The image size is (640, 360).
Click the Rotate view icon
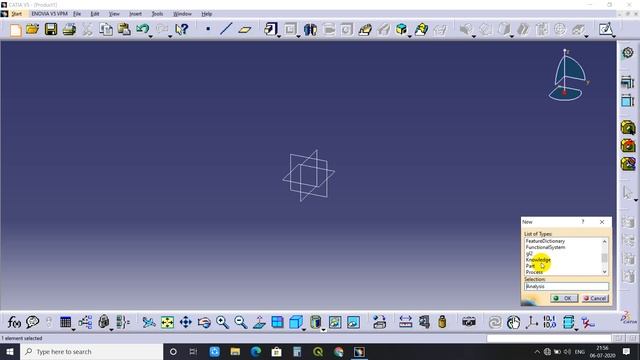pyautogui.click(x=204, y=322)
